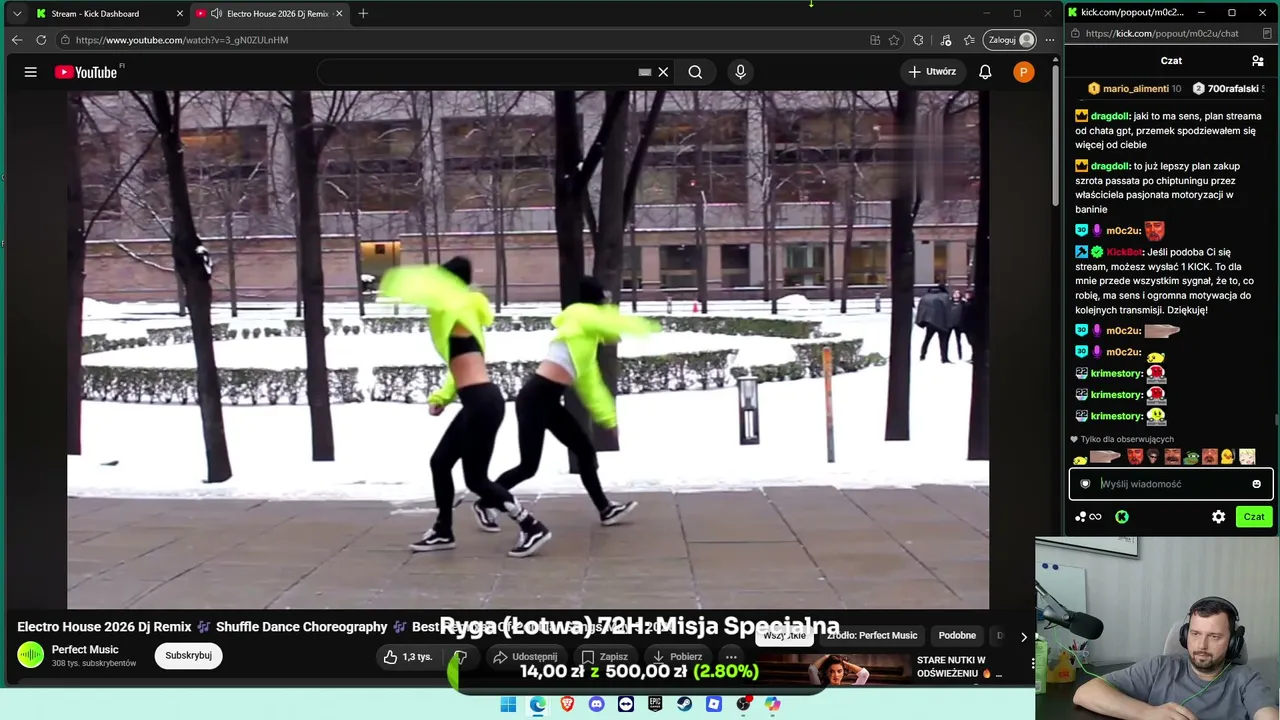
Task: Click the YouTube address bar URL
Action: (x=181, y=40)
